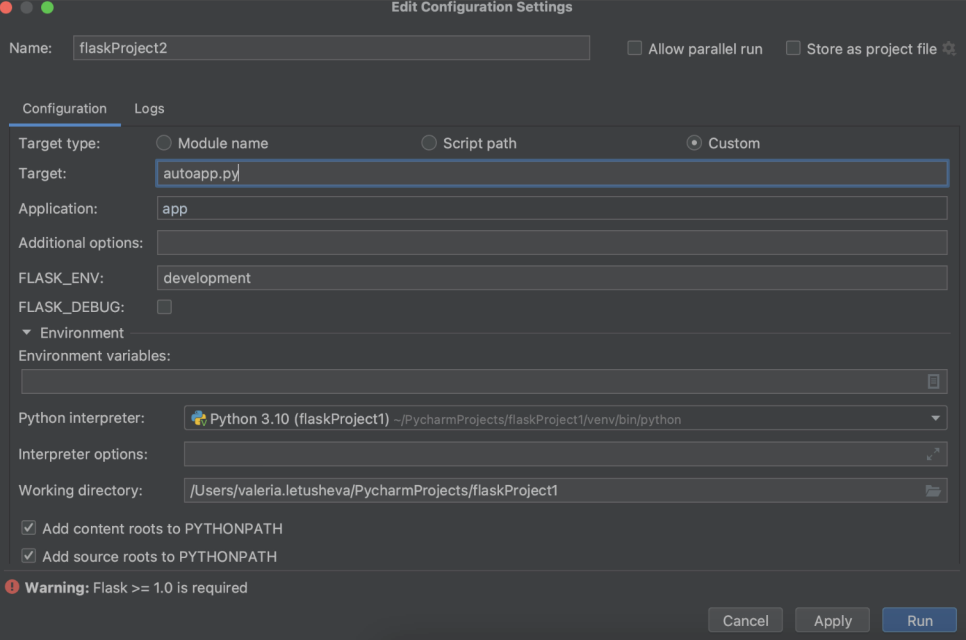
Task: Choose the Script path radio button
Action: (429, 143)
